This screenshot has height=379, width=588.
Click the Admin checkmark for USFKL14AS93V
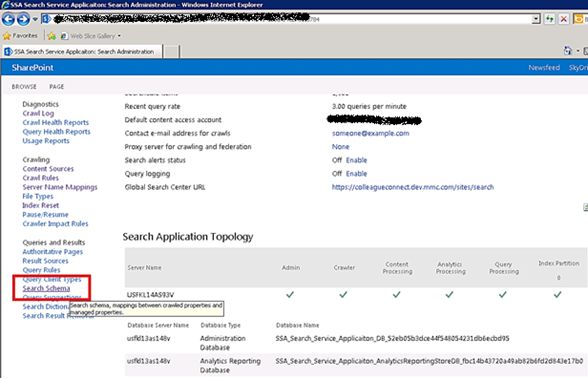290,295
